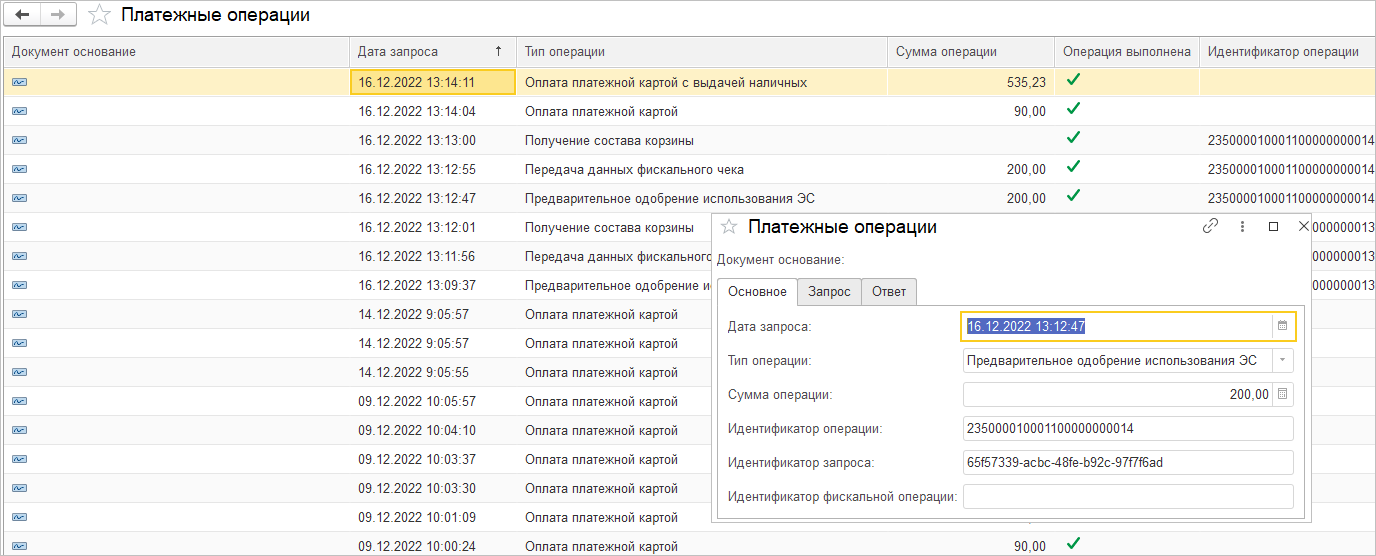Click the Сумма операции column header
Viewport: 1376px width, 556px height.
point(970,52)
